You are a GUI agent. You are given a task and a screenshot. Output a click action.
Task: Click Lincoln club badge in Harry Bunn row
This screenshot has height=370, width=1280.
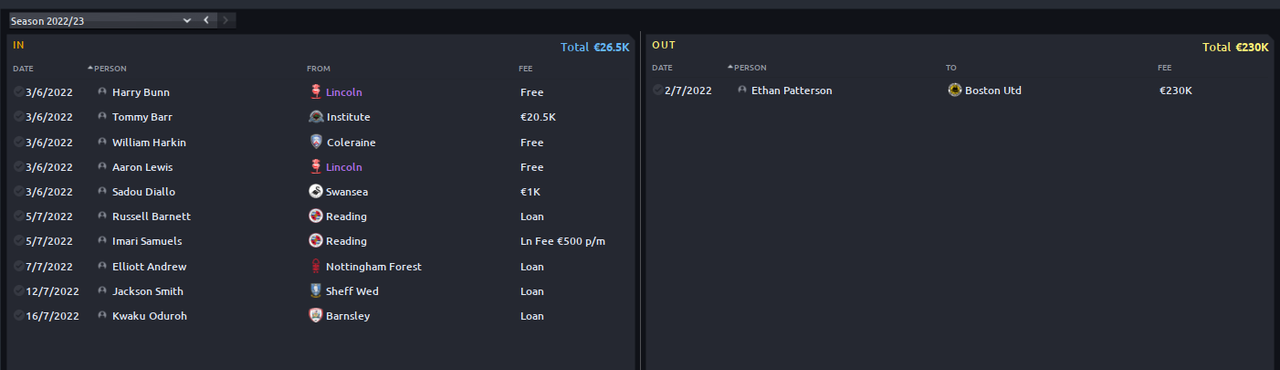tap(316, 92)
